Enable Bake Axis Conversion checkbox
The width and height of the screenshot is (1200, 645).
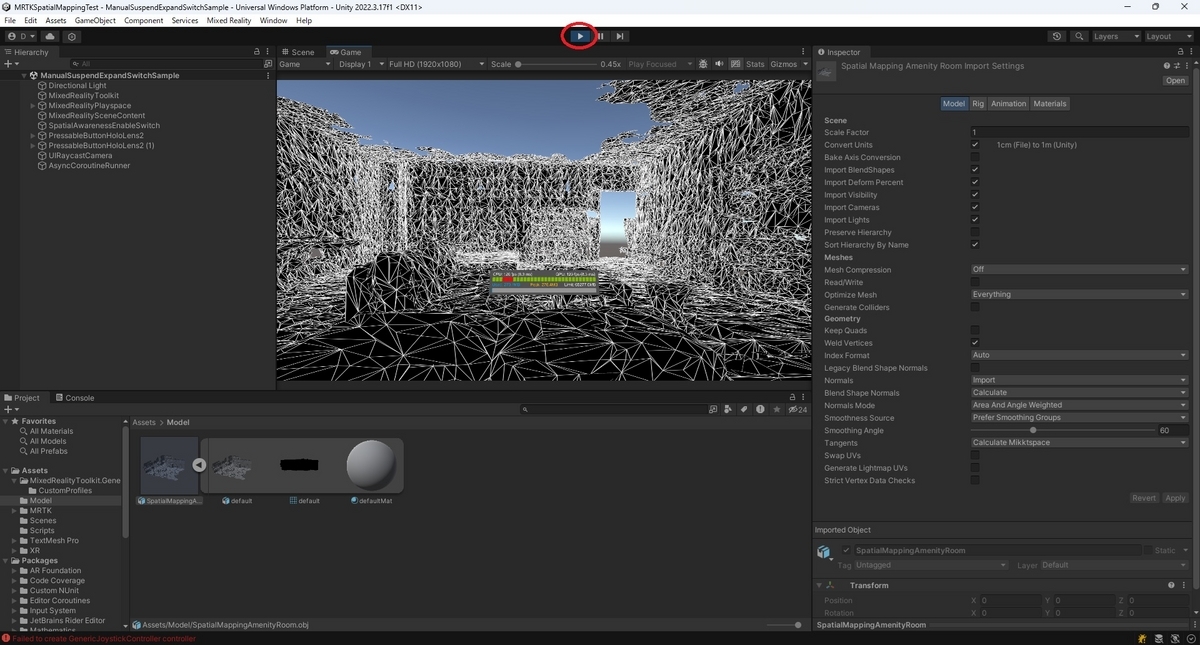pos(975,157)
